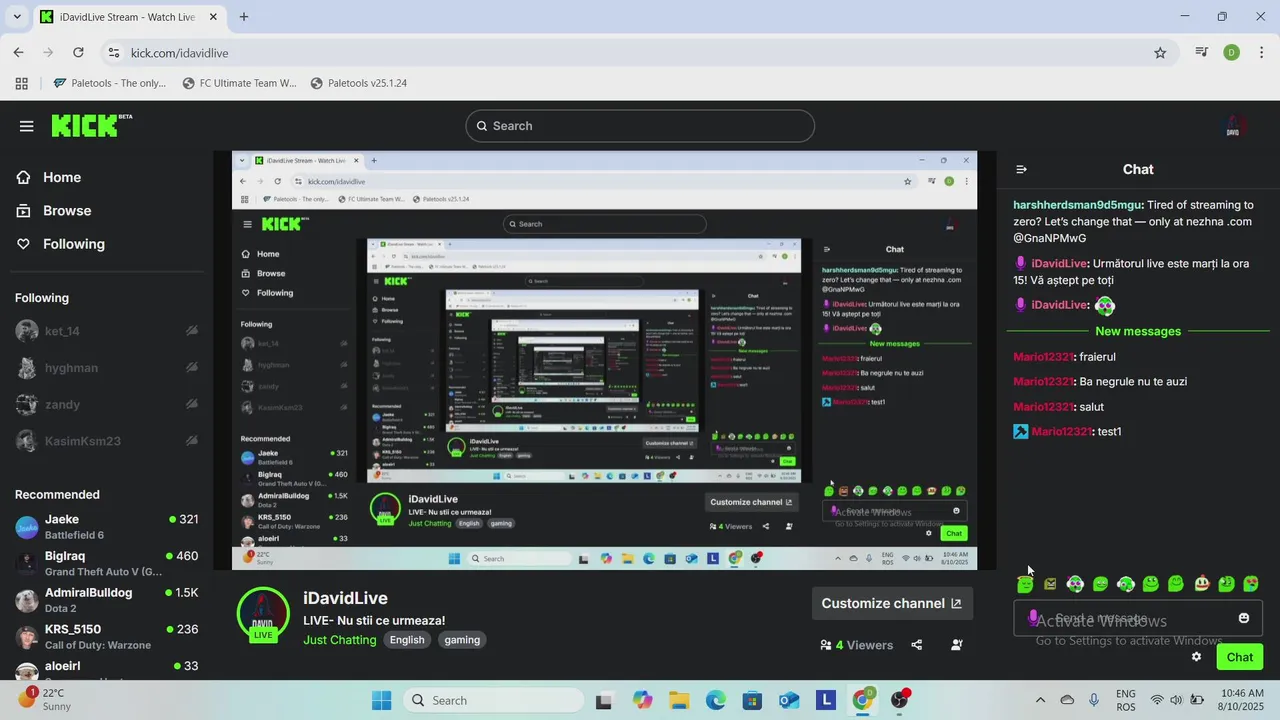Open Chrome three-dot menu
The image size is (1280, 720).
click(x=1260, y=53)
